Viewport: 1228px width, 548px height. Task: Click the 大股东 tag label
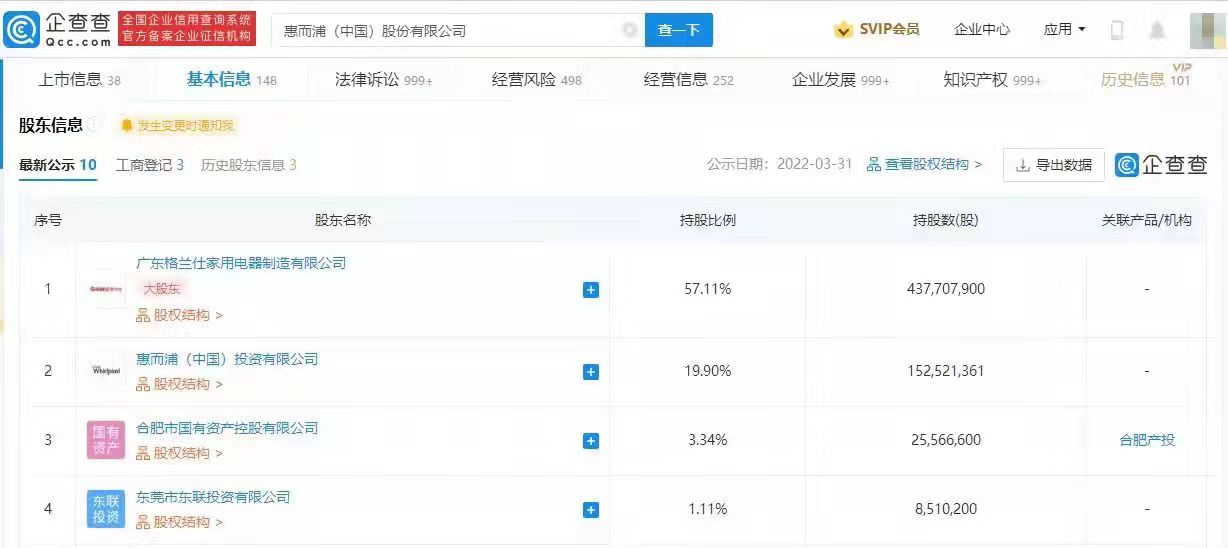coord(162,289)
